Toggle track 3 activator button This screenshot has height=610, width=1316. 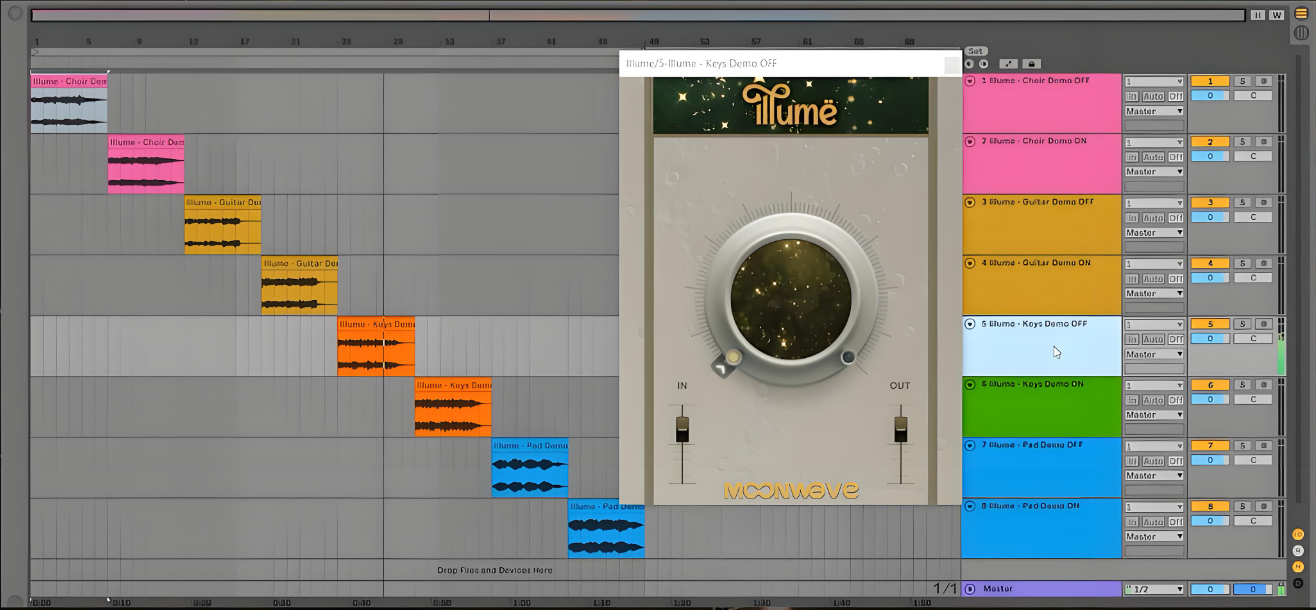pos(1210,203)
